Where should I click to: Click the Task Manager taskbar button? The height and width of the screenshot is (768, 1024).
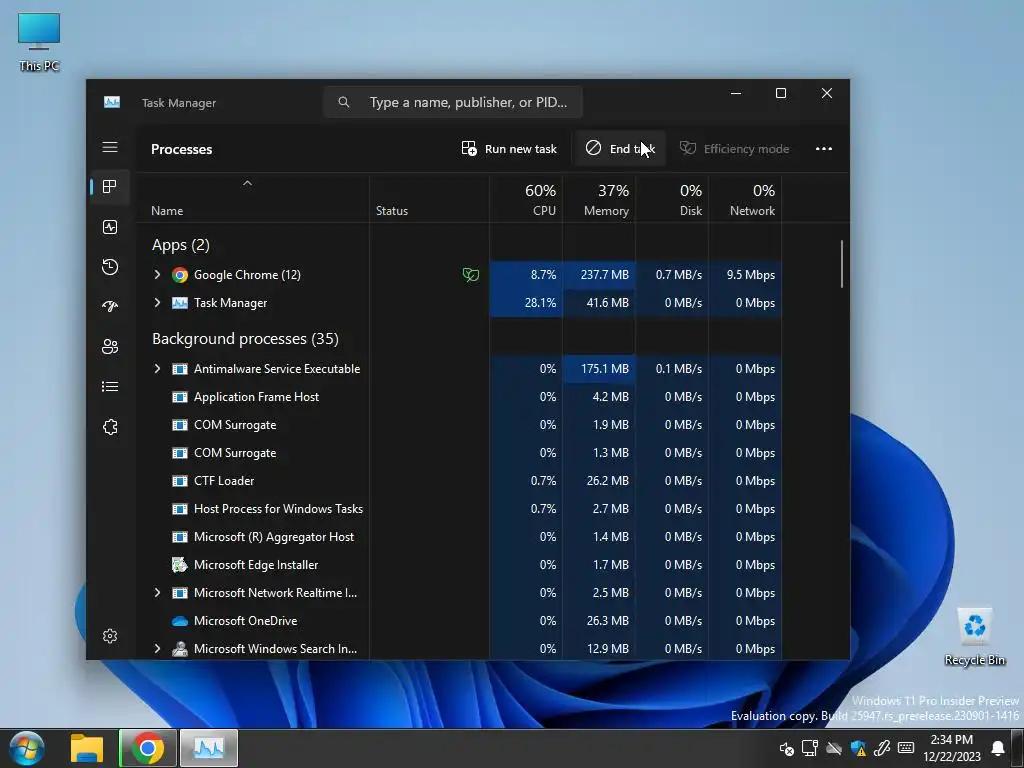point(208,748)
